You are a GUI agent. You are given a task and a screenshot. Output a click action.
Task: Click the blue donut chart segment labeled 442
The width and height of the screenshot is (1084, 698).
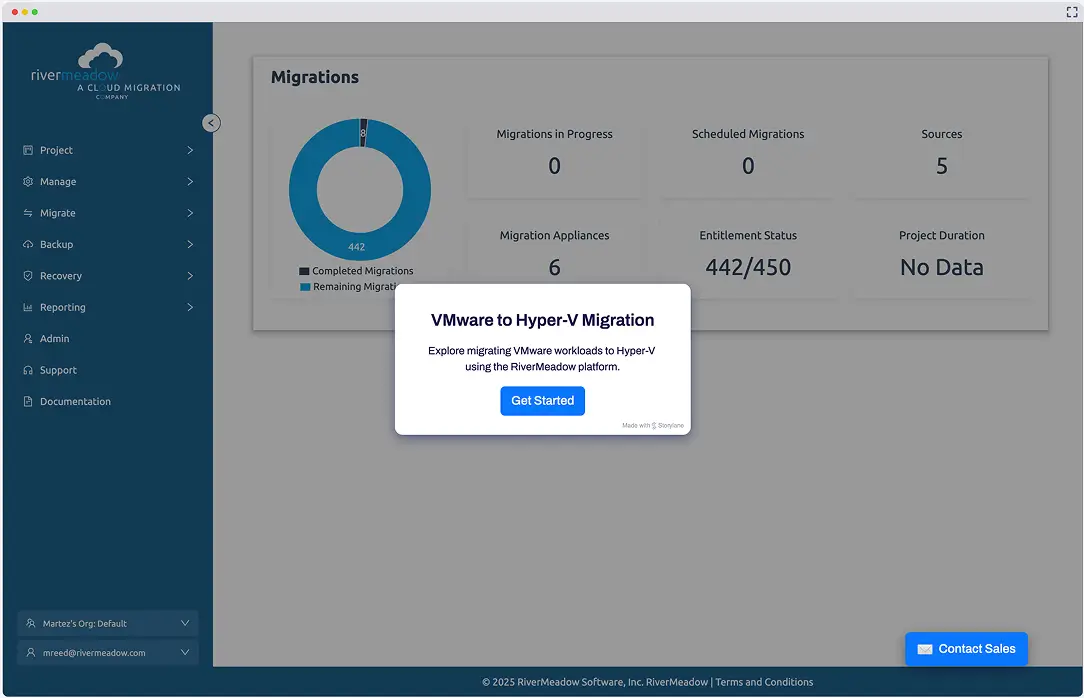pos(357,247)
